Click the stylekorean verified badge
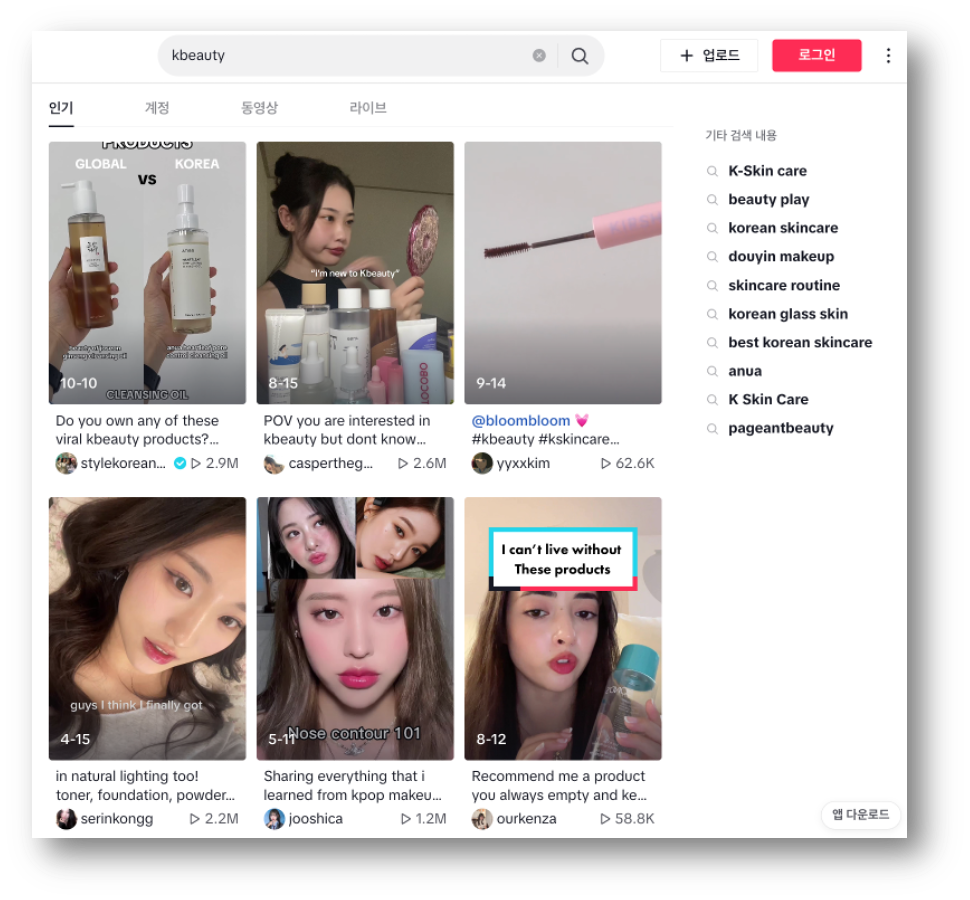 [x=180, y=463]
